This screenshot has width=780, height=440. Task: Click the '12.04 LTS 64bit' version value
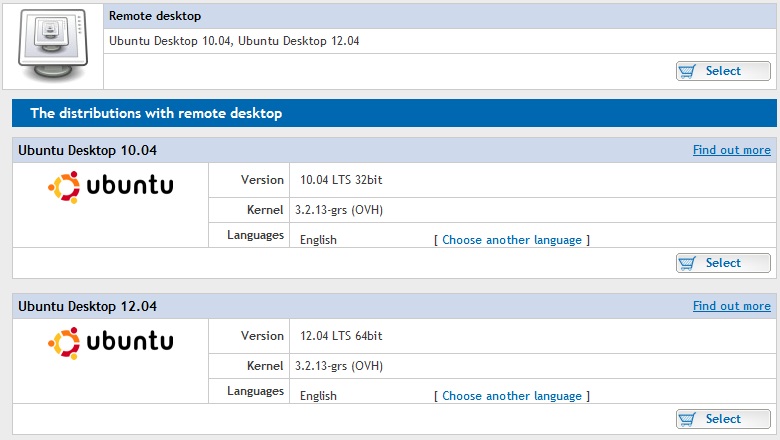click(x=341, y=336)
